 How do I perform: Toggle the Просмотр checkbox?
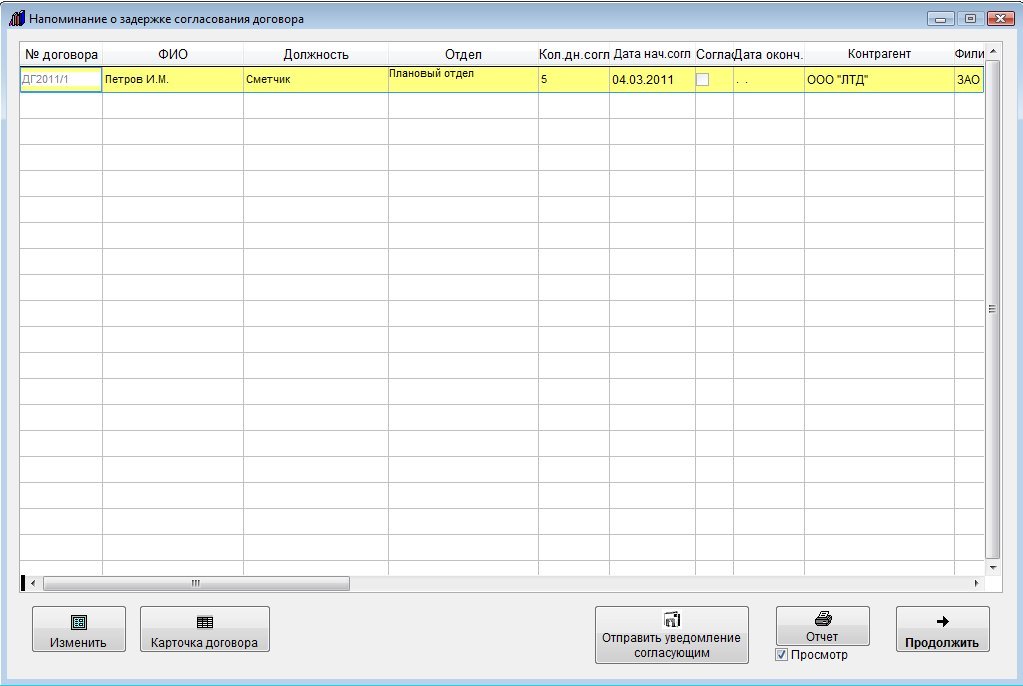(x=782, y=655)
